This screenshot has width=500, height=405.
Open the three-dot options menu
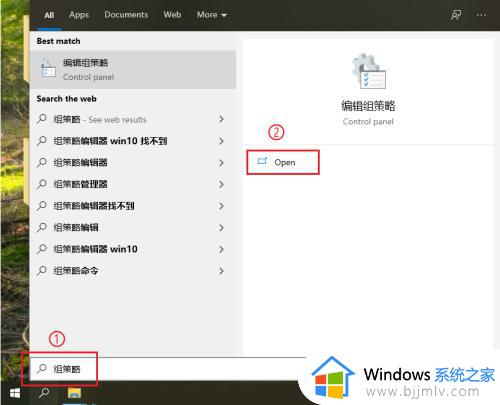481,15
